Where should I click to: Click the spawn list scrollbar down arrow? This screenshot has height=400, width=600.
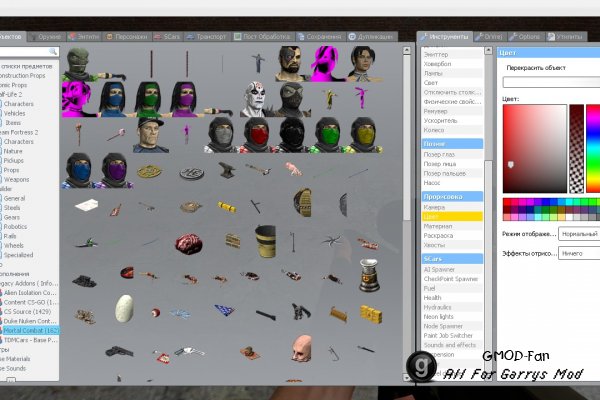407,377
